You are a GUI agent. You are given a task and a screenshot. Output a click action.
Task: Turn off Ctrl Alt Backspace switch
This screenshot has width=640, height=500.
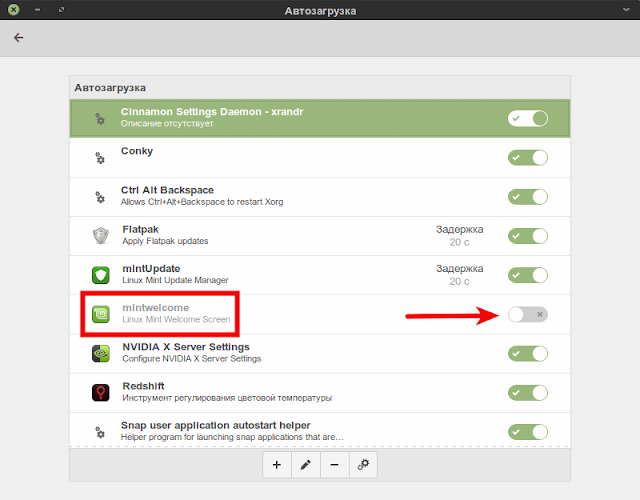tap(528, 197)
